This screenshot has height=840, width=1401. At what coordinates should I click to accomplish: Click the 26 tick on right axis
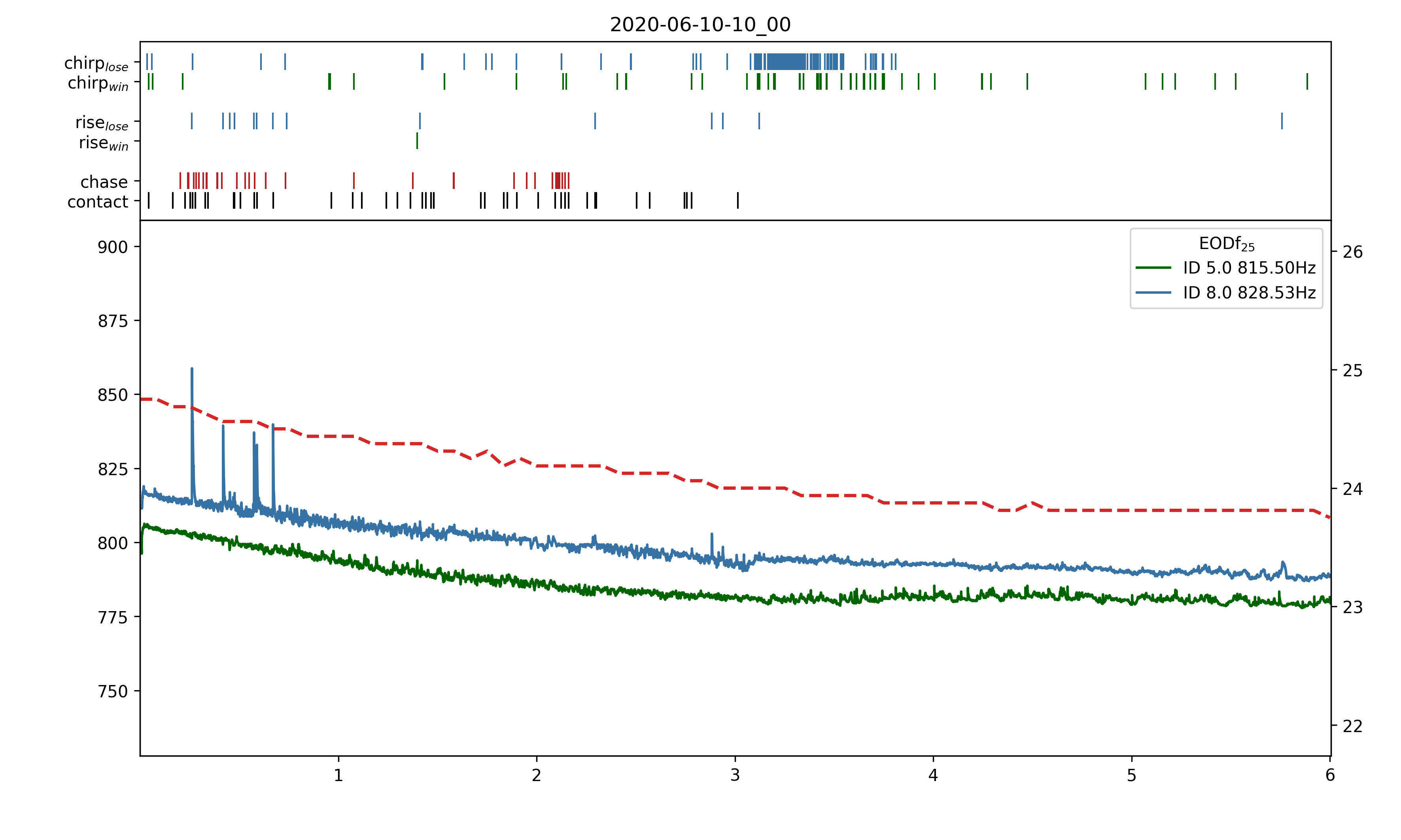pyautogui.click(x=1352, y=252)
